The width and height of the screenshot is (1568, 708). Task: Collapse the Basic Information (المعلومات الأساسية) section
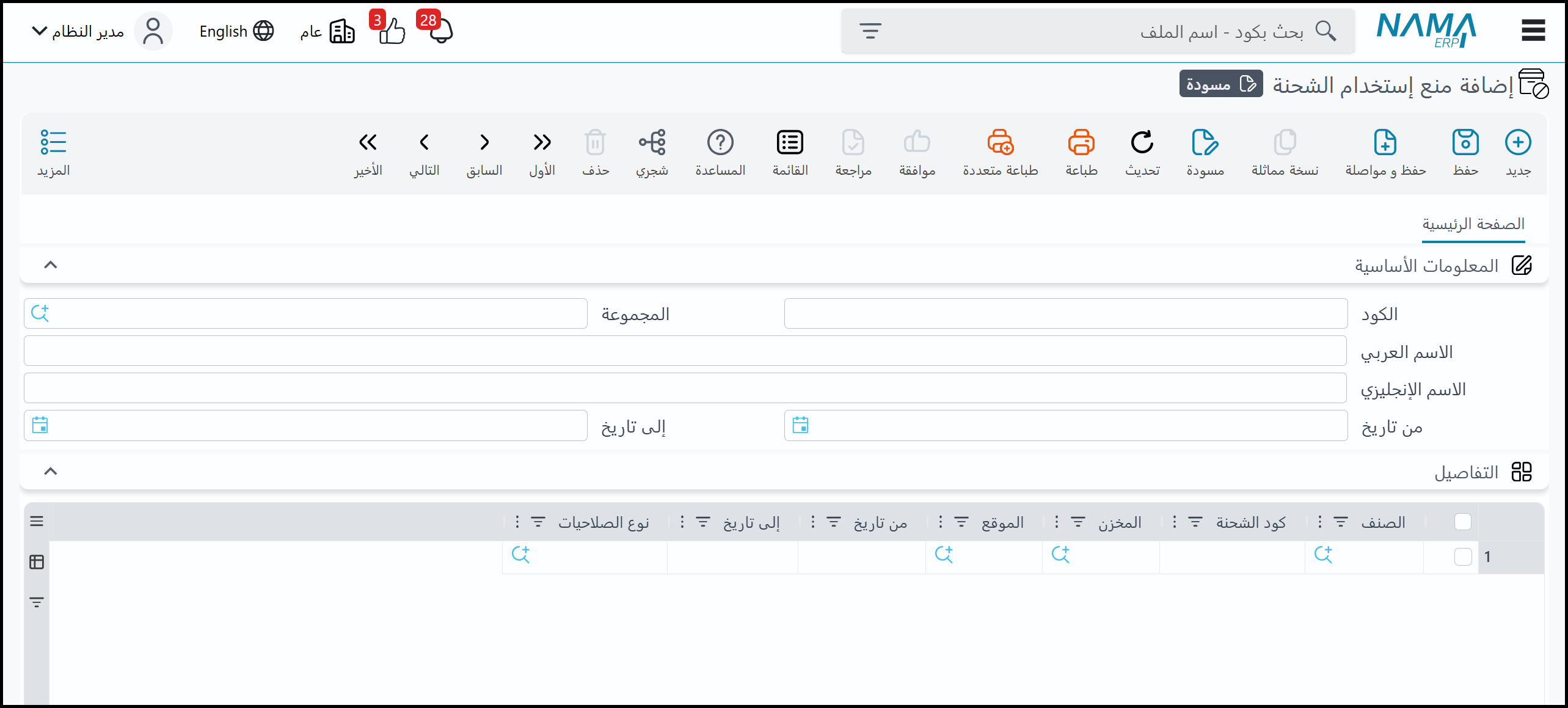51,265
